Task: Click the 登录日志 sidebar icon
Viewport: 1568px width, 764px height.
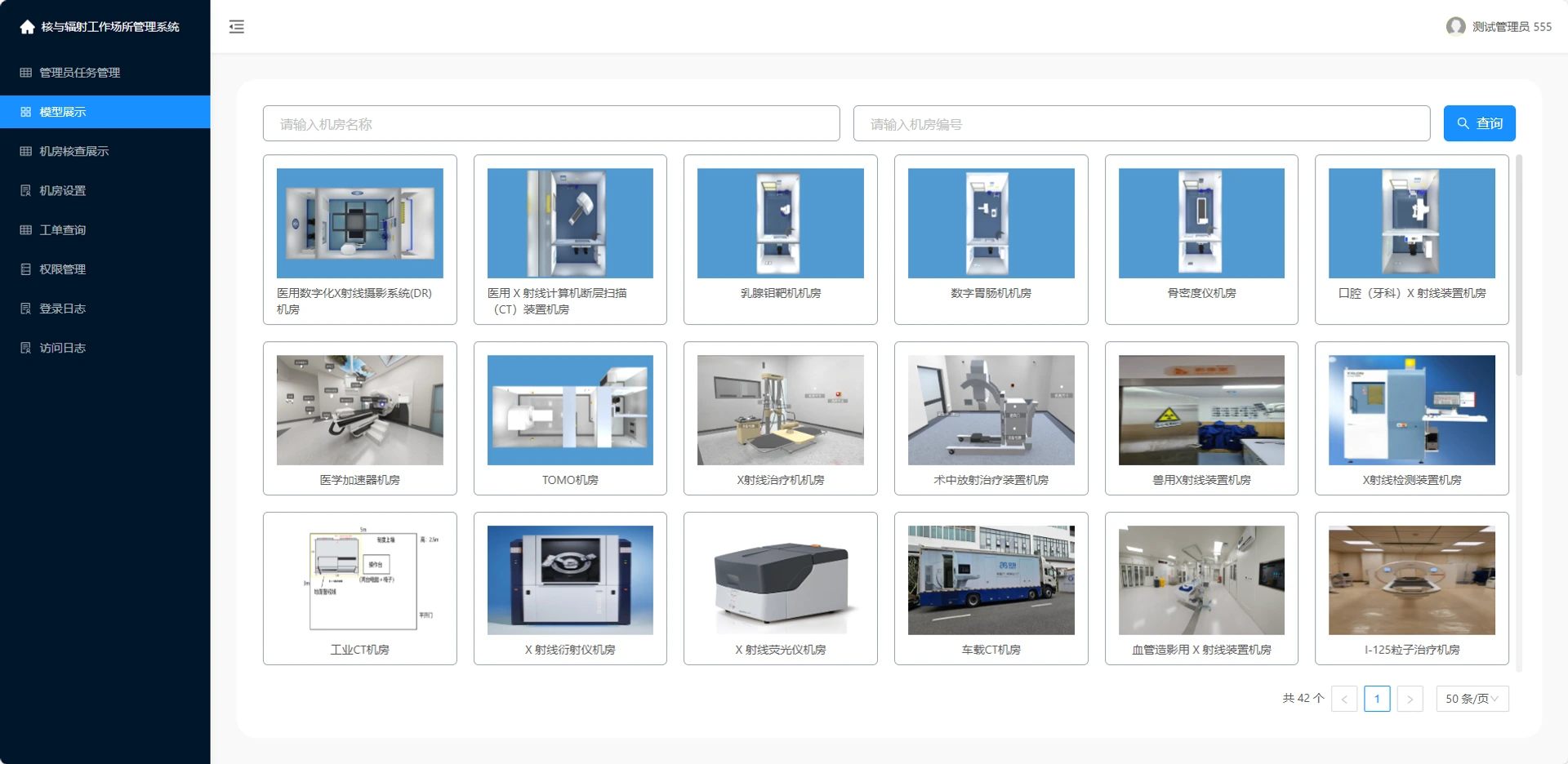Action: pyautogui.click(x=26, y=309)
